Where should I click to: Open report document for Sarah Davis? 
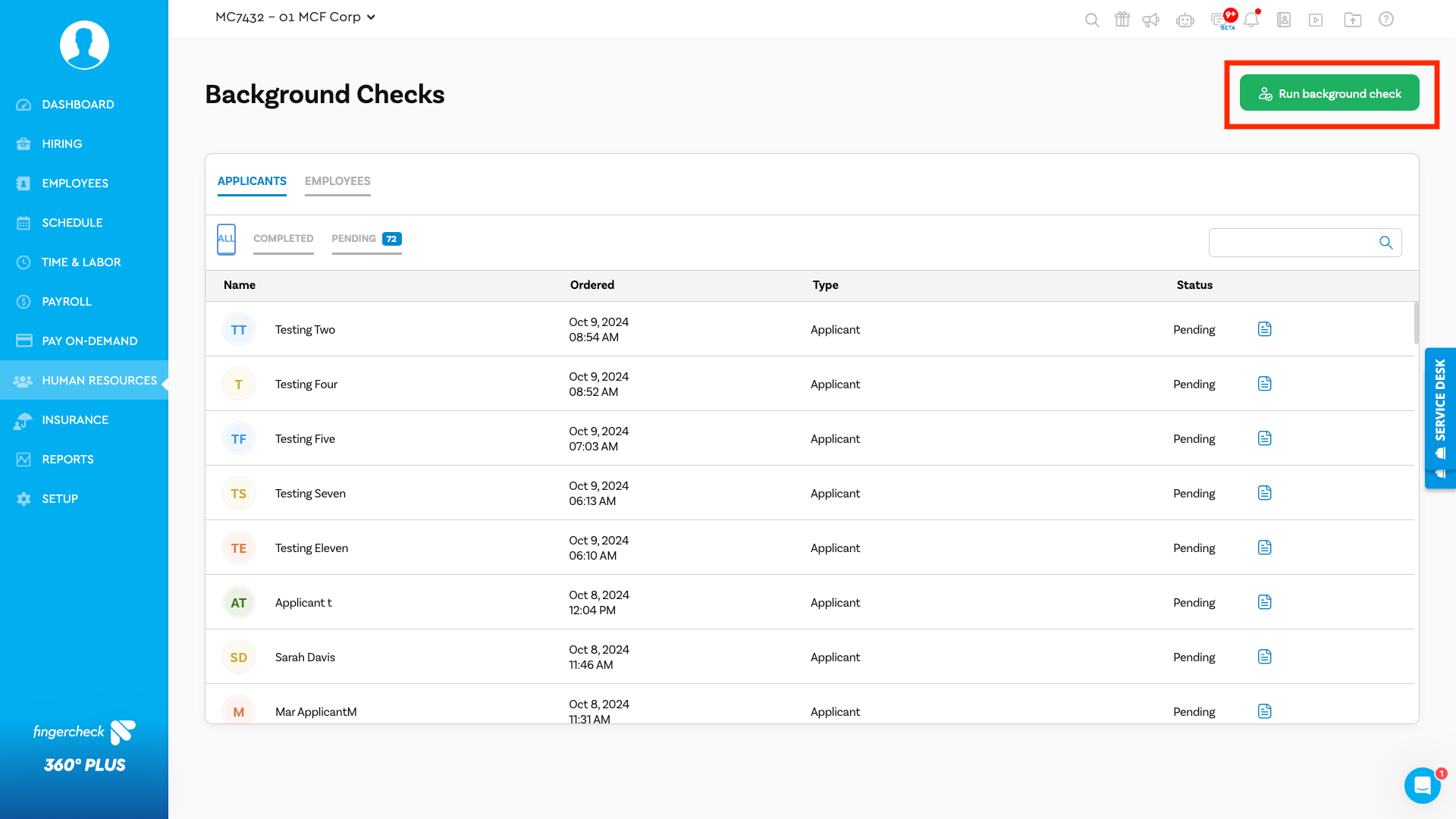pyautogui.click(x=1264, y=657)
